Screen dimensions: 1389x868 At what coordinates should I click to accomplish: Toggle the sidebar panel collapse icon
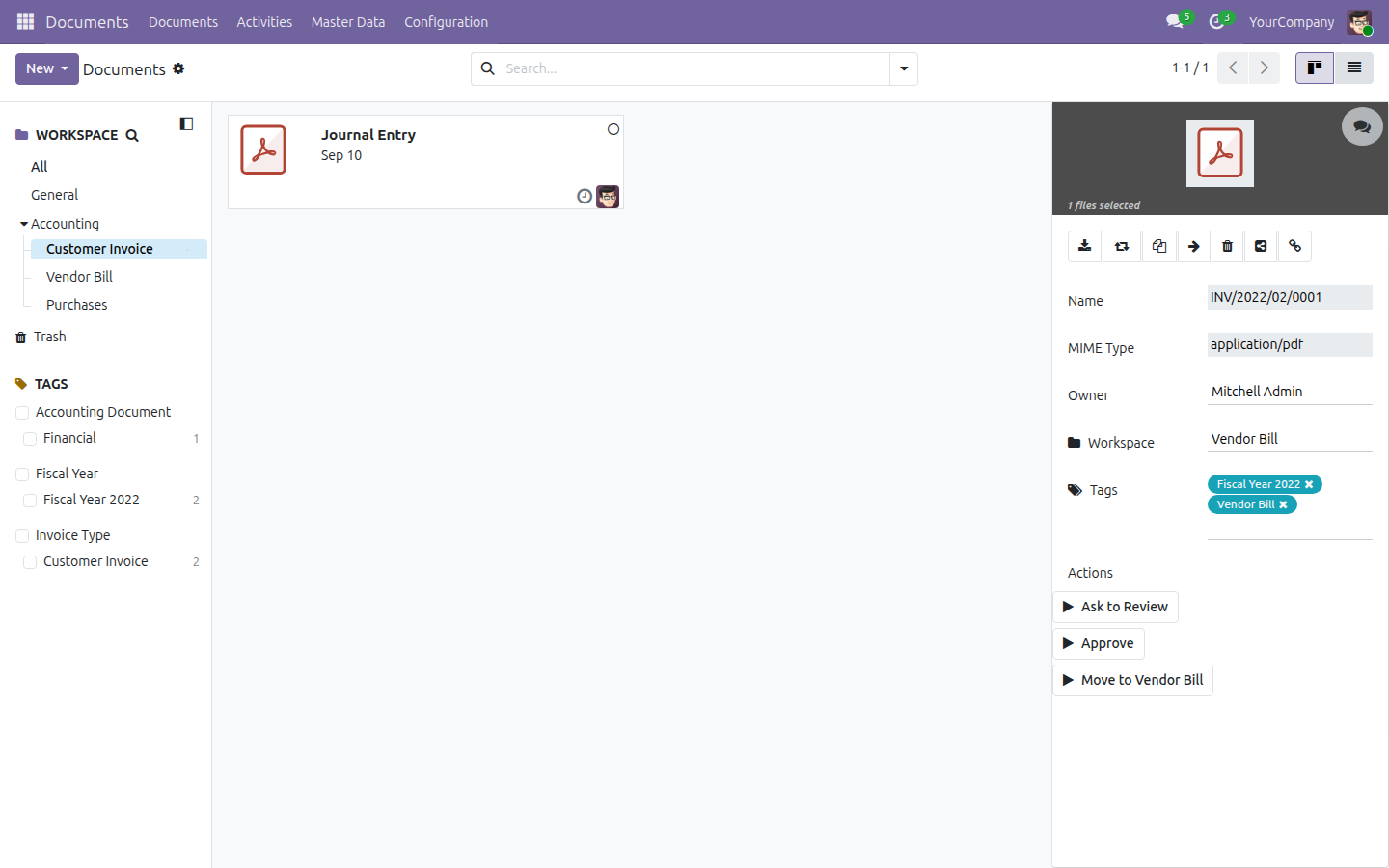click(186, 123)
